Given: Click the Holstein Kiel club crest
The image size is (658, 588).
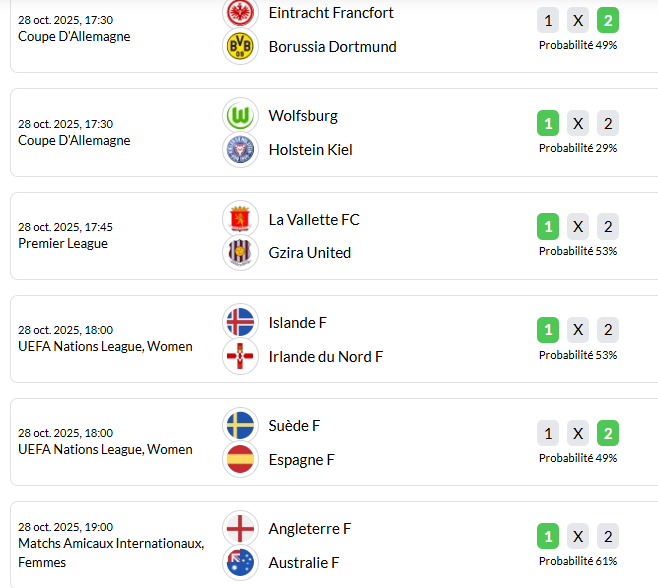Looking at the screenshot, I should coord(240,150).
